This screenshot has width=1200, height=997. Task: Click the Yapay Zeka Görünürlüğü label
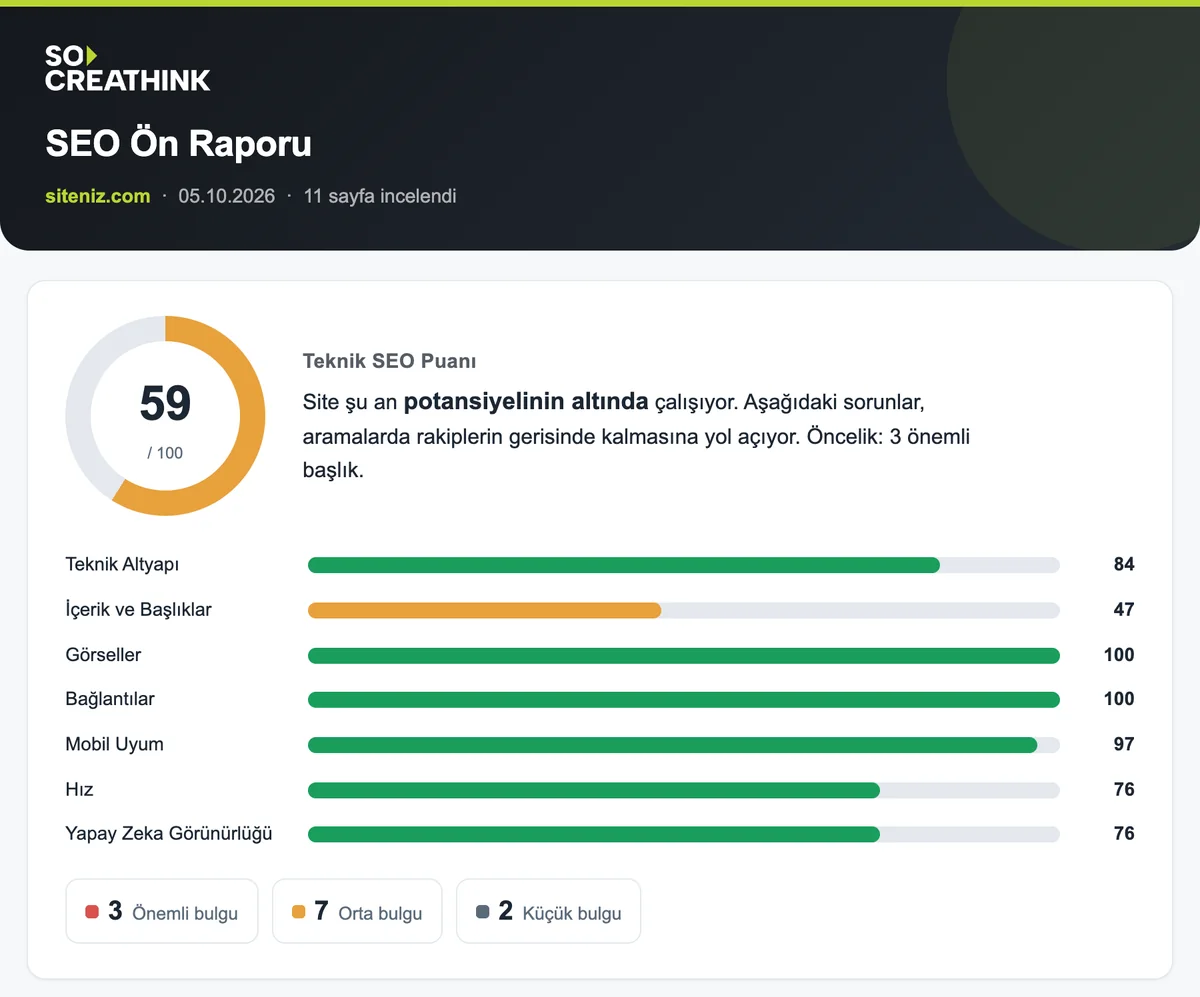[169, 833]
